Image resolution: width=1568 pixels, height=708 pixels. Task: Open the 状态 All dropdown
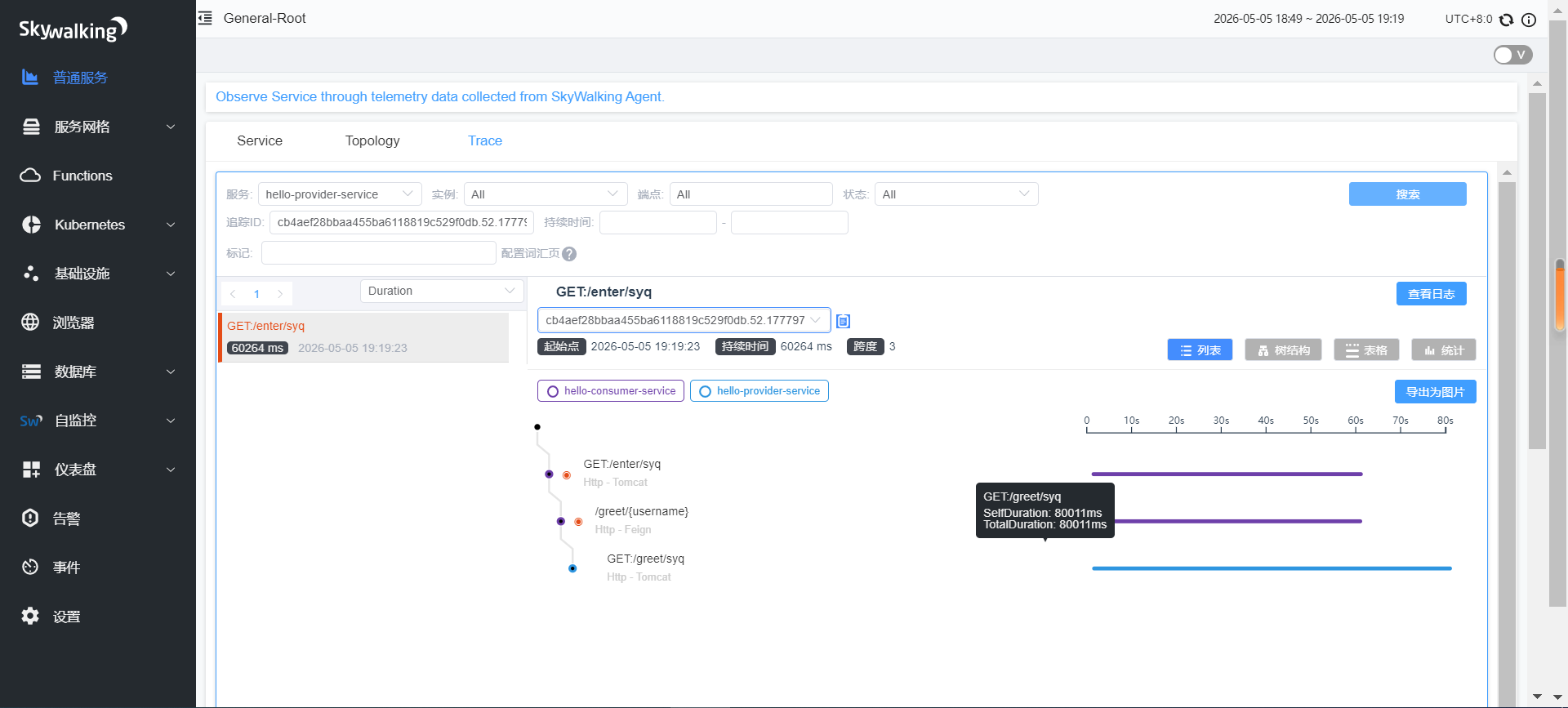point(956,194)
